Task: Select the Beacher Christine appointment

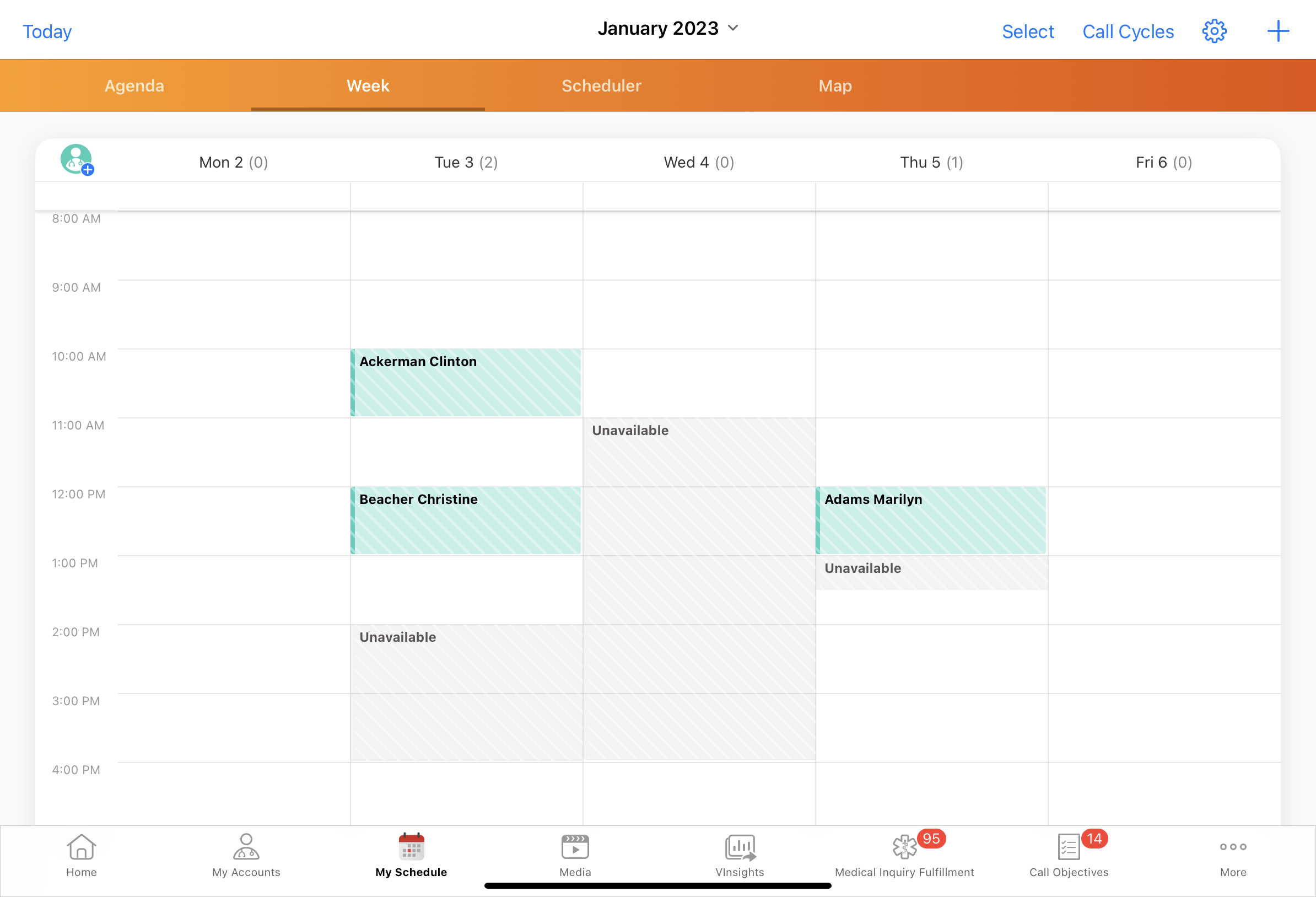Action: [466, 520]
